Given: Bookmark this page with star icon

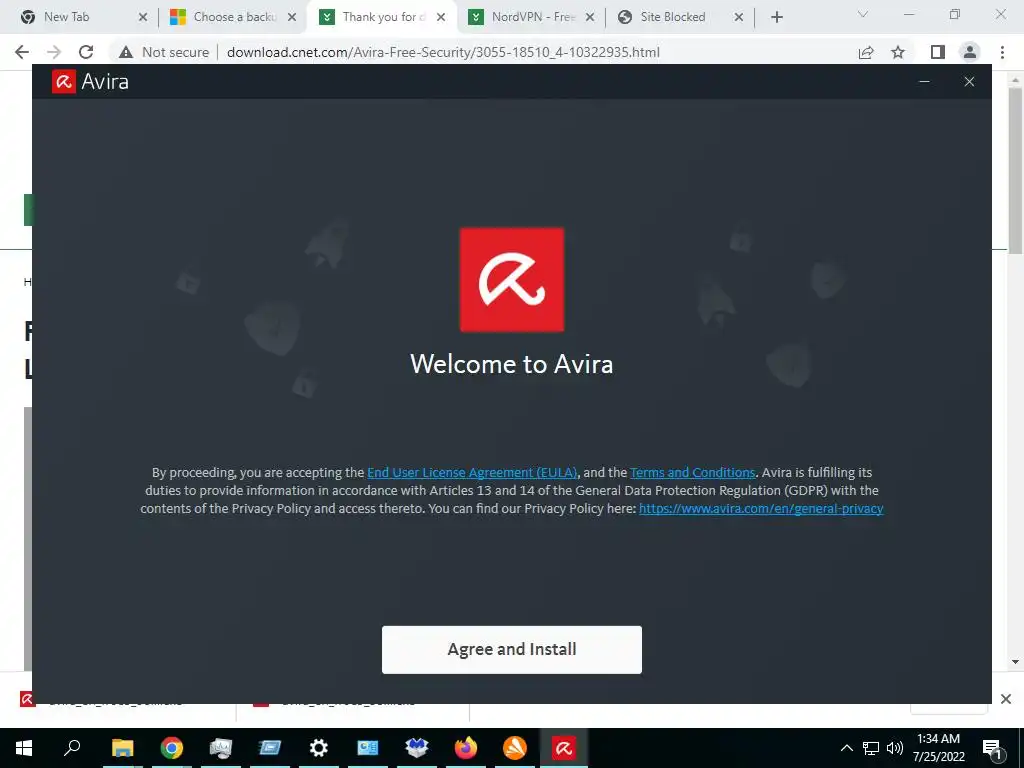Looking at the screenshot, I should (x=898, y=52).
